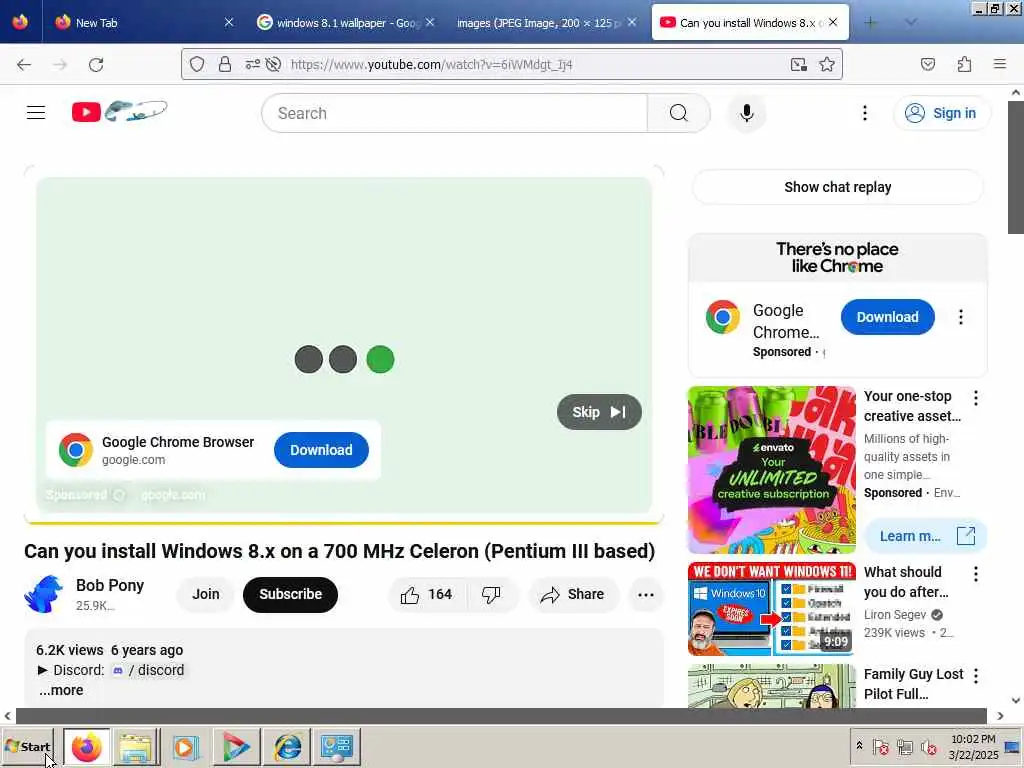
Task: Click the Firefox back arrow
Action: click(24, 65)
